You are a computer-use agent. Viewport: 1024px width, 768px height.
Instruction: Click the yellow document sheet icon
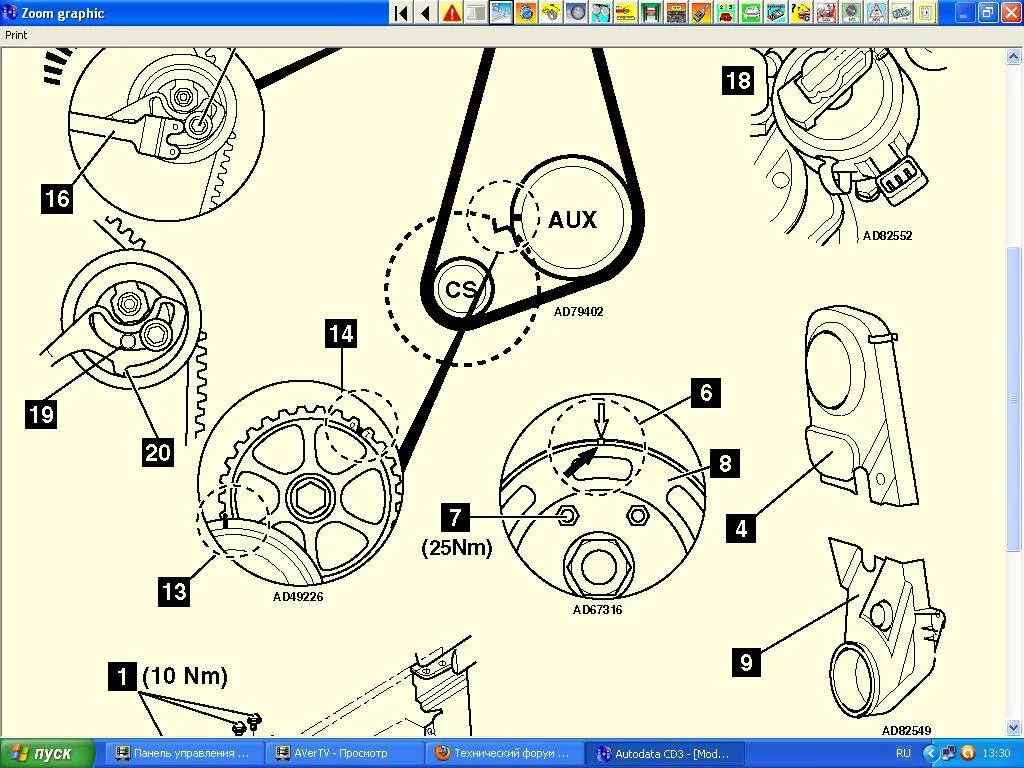(925, 12)
